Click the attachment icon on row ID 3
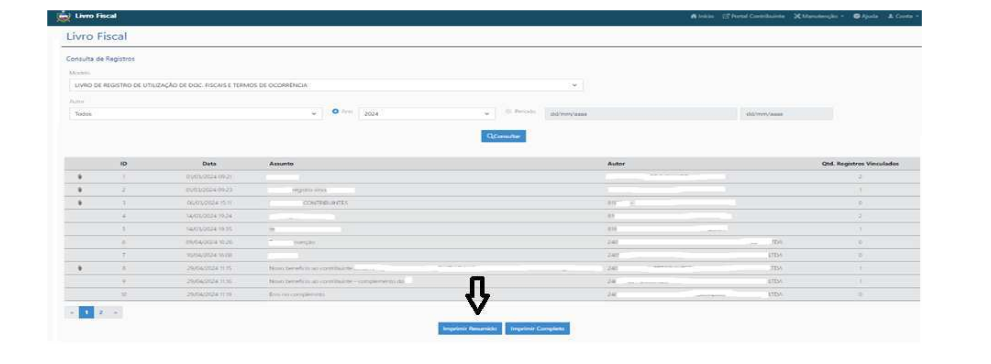 80,203
